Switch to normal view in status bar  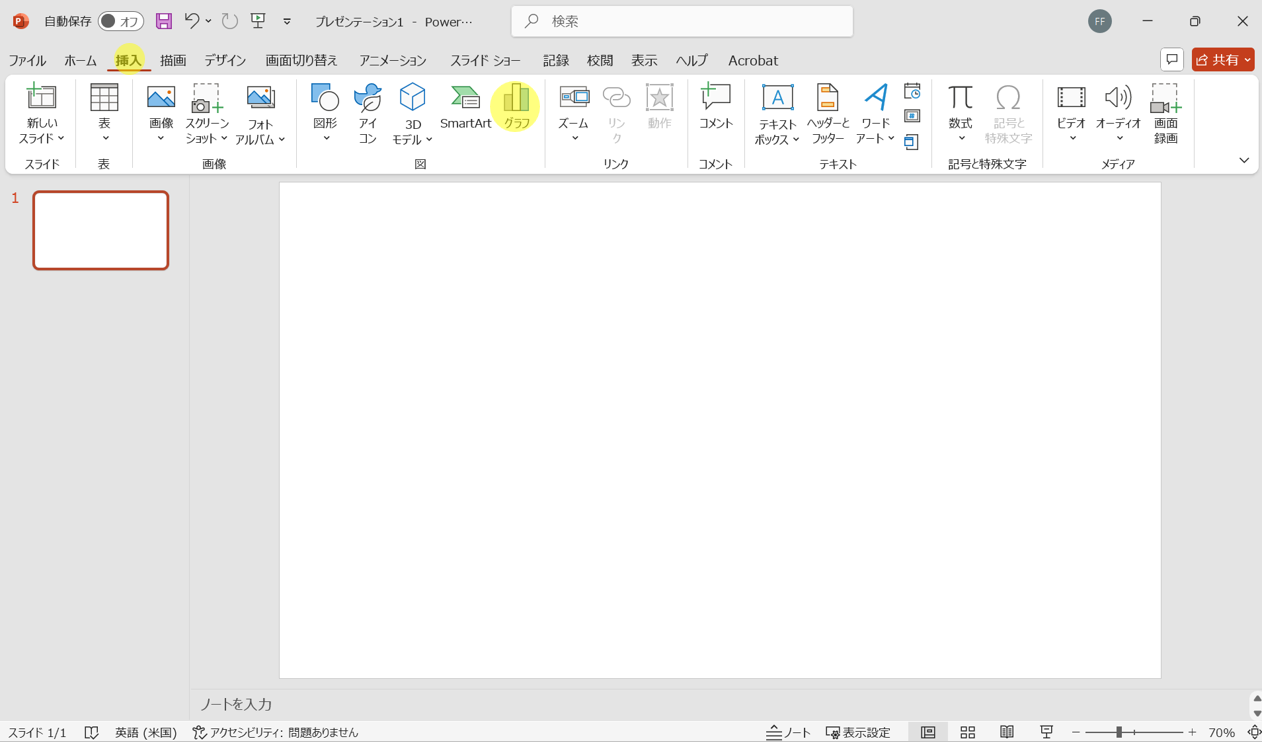(928, 732)
